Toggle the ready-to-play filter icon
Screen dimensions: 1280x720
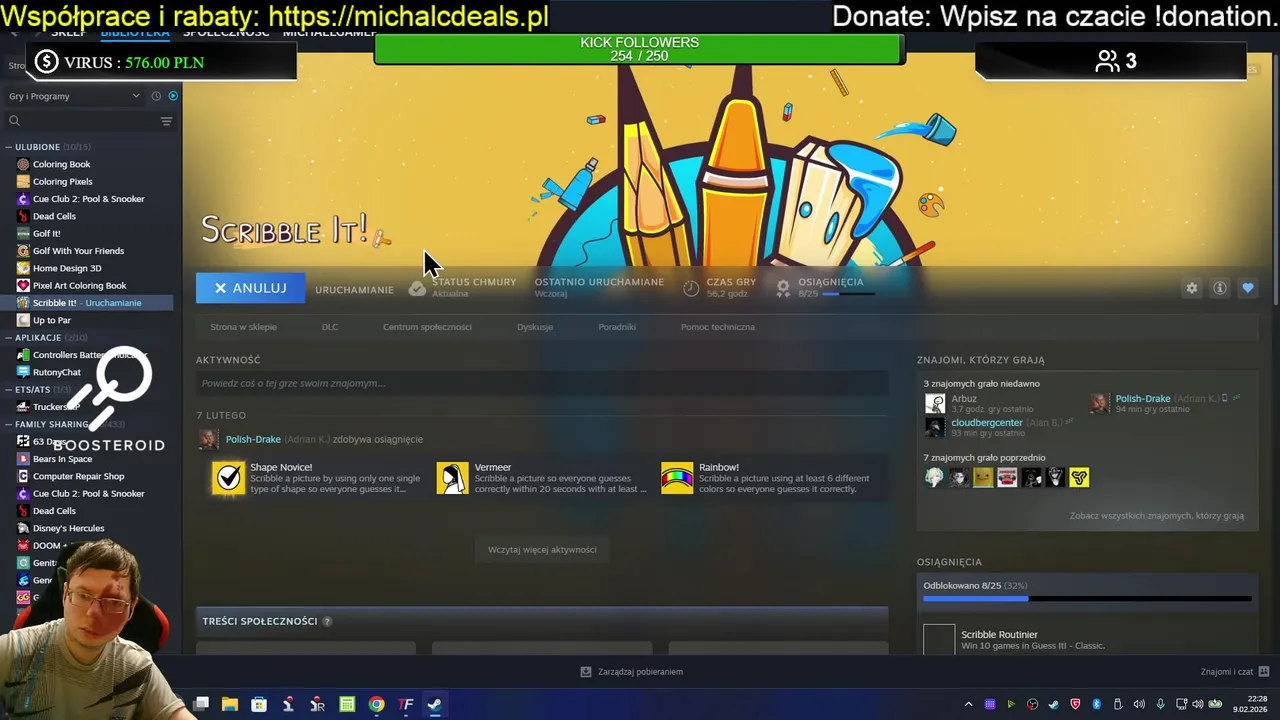[x=173, y=96]
